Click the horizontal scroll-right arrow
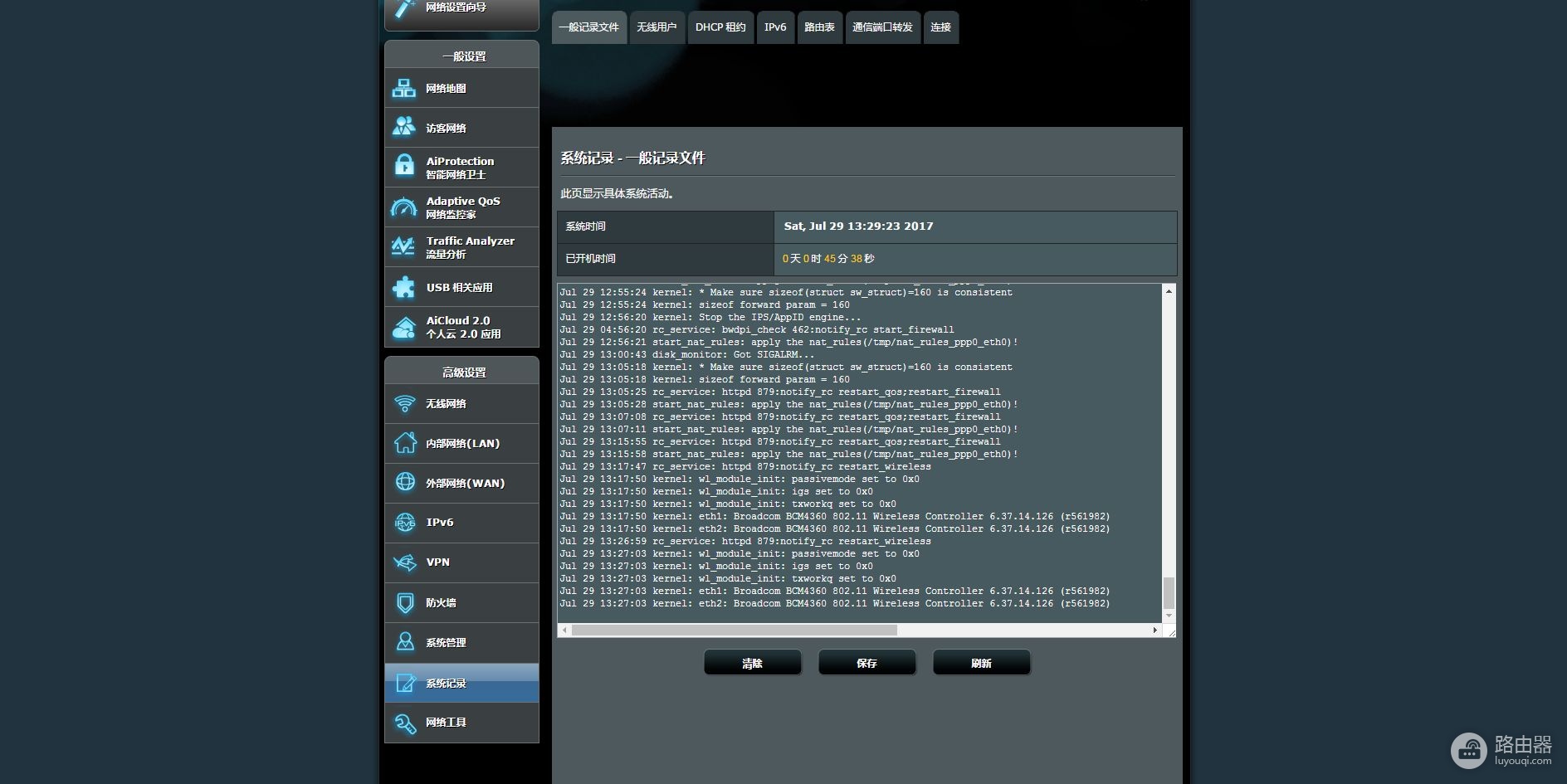Viewport: 1567px width, 784px height. (1155, 631)
